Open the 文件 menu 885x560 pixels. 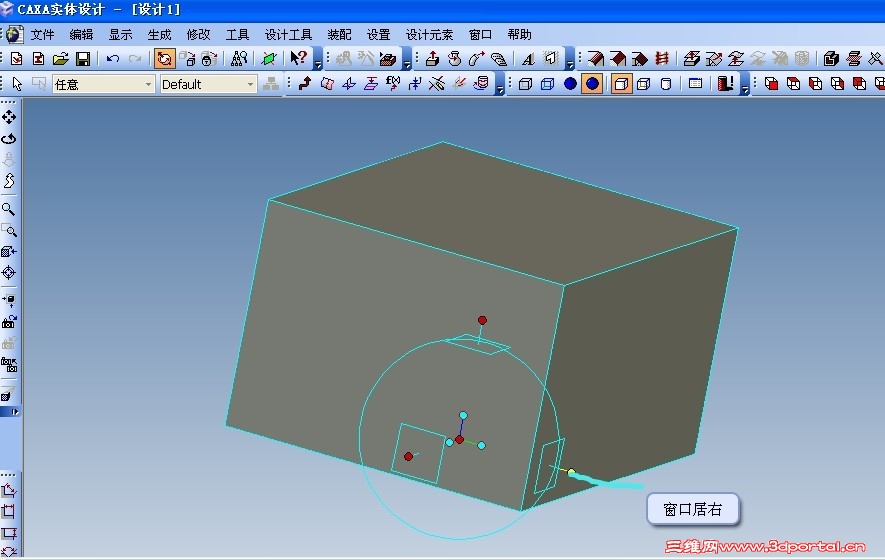[x=42, y=35]
